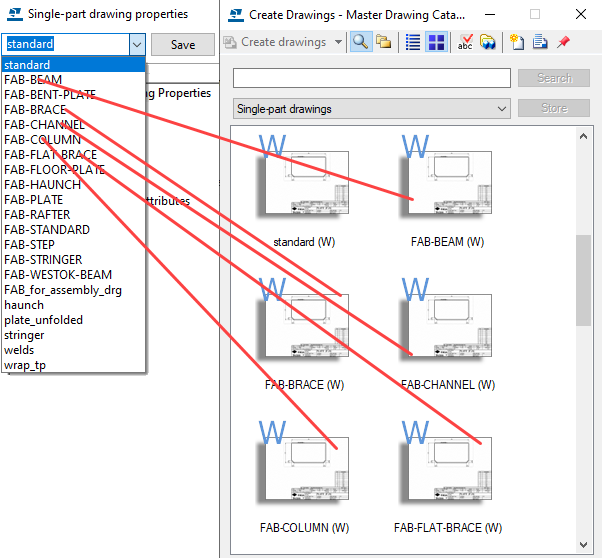Click the magnifier search view icon
Screen dimensions: 602x558
click(x=360, y=42)
